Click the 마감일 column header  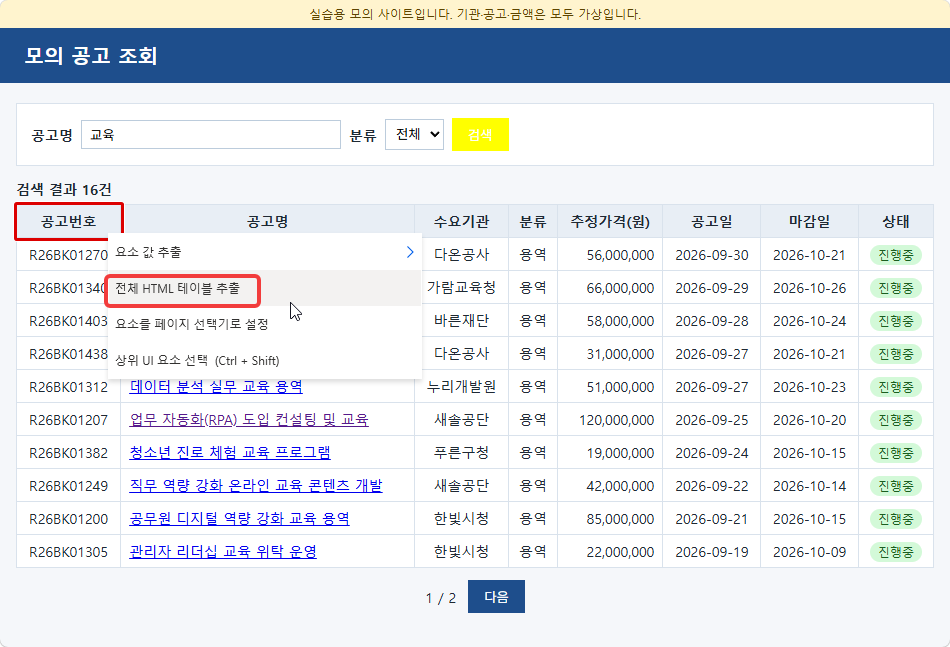coord(809,222)
